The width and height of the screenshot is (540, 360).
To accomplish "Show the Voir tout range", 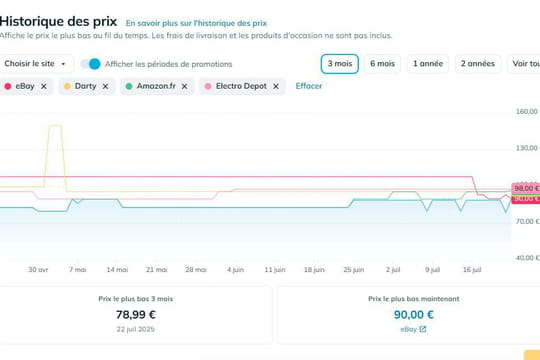I will pyautogui.click(x=524, y=64).
